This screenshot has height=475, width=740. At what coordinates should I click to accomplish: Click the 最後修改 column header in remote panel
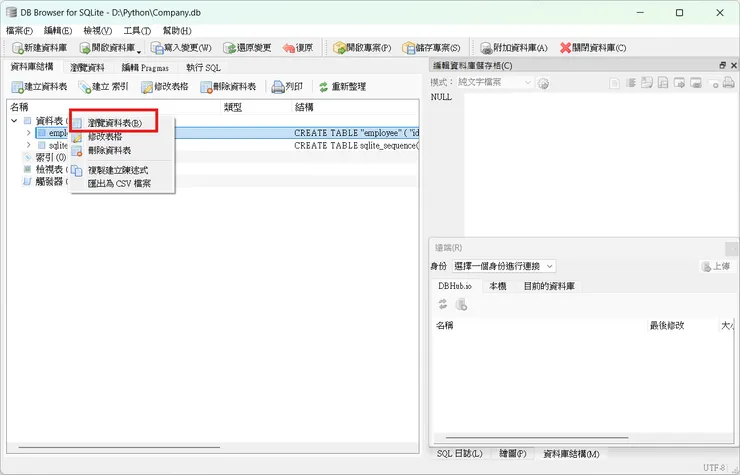coord(667,325)
